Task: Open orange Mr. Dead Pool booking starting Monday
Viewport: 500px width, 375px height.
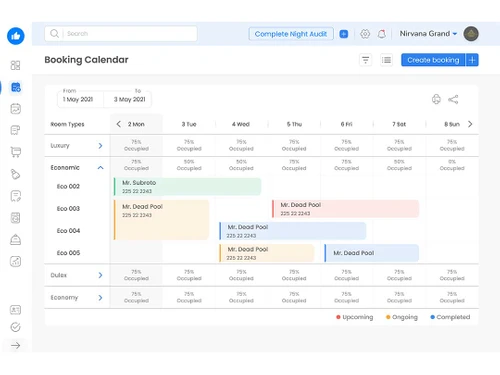Action: pyautogui.click(x=161, y=220)
